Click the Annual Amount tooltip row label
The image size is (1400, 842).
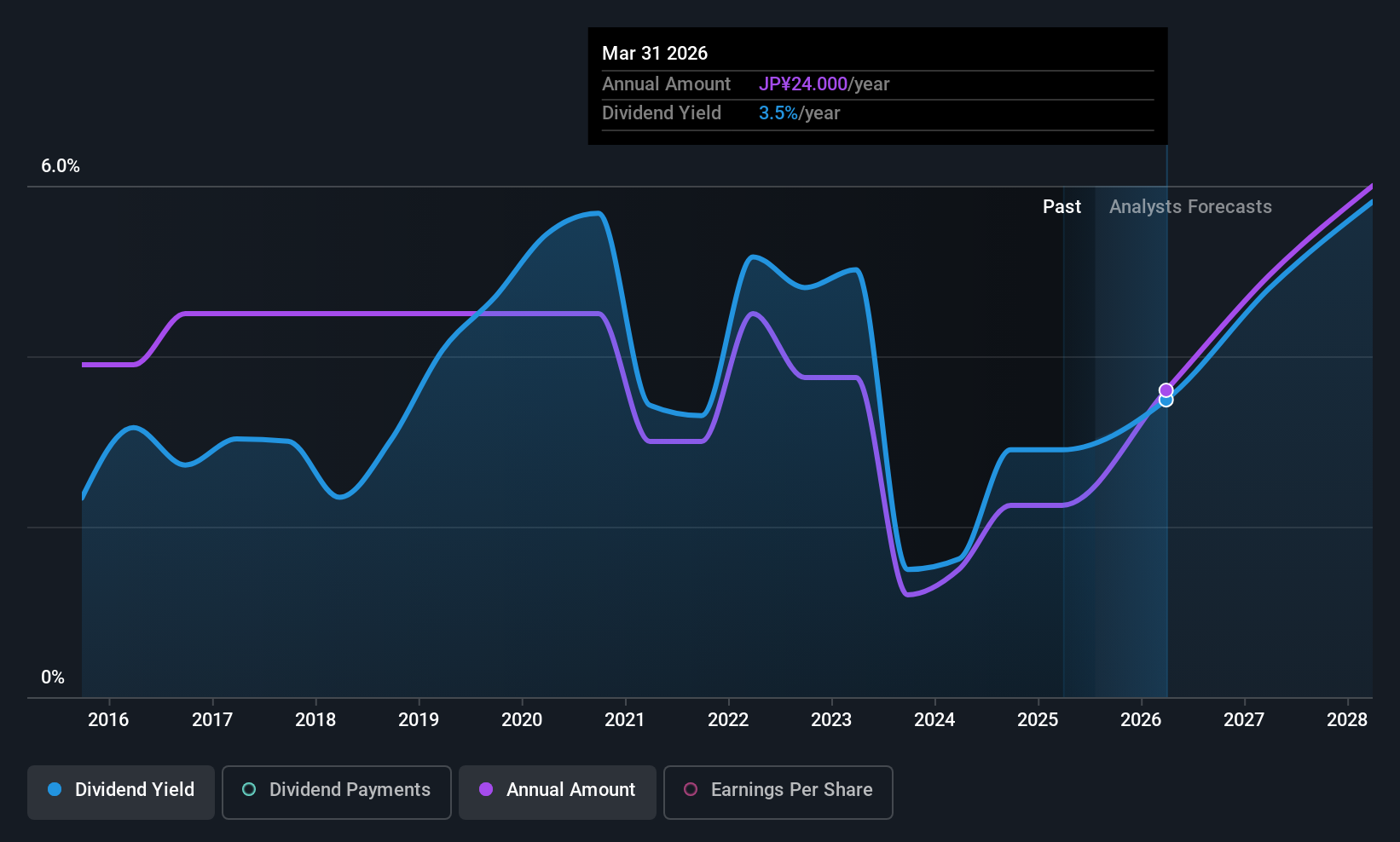tap(666, 84)
